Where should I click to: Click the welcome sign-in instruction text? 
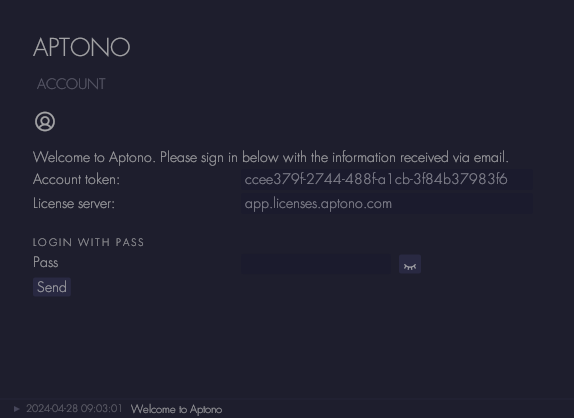(x=271, y=157)
